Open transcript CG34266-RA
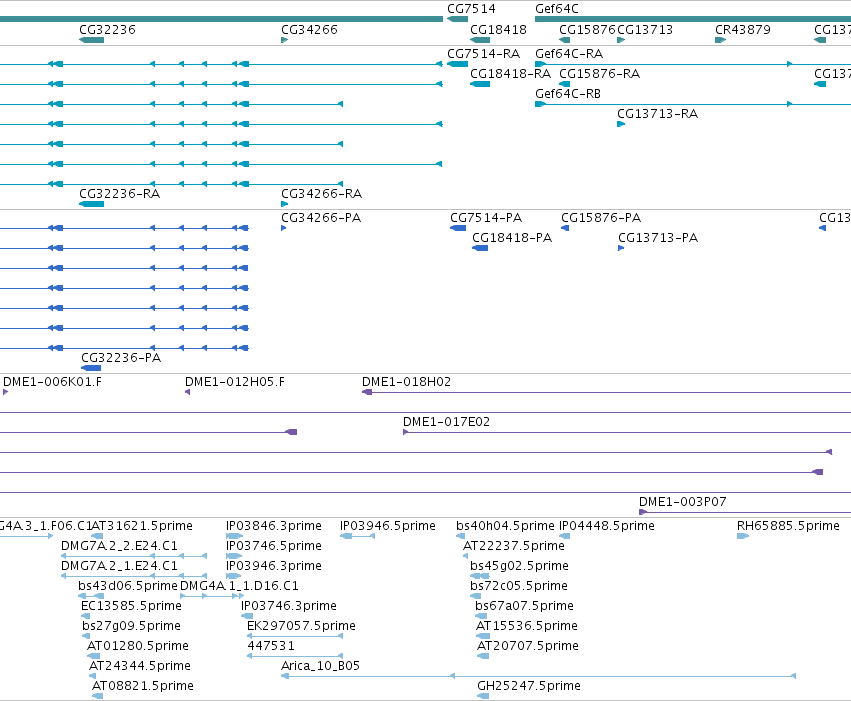 coord(321,194)
